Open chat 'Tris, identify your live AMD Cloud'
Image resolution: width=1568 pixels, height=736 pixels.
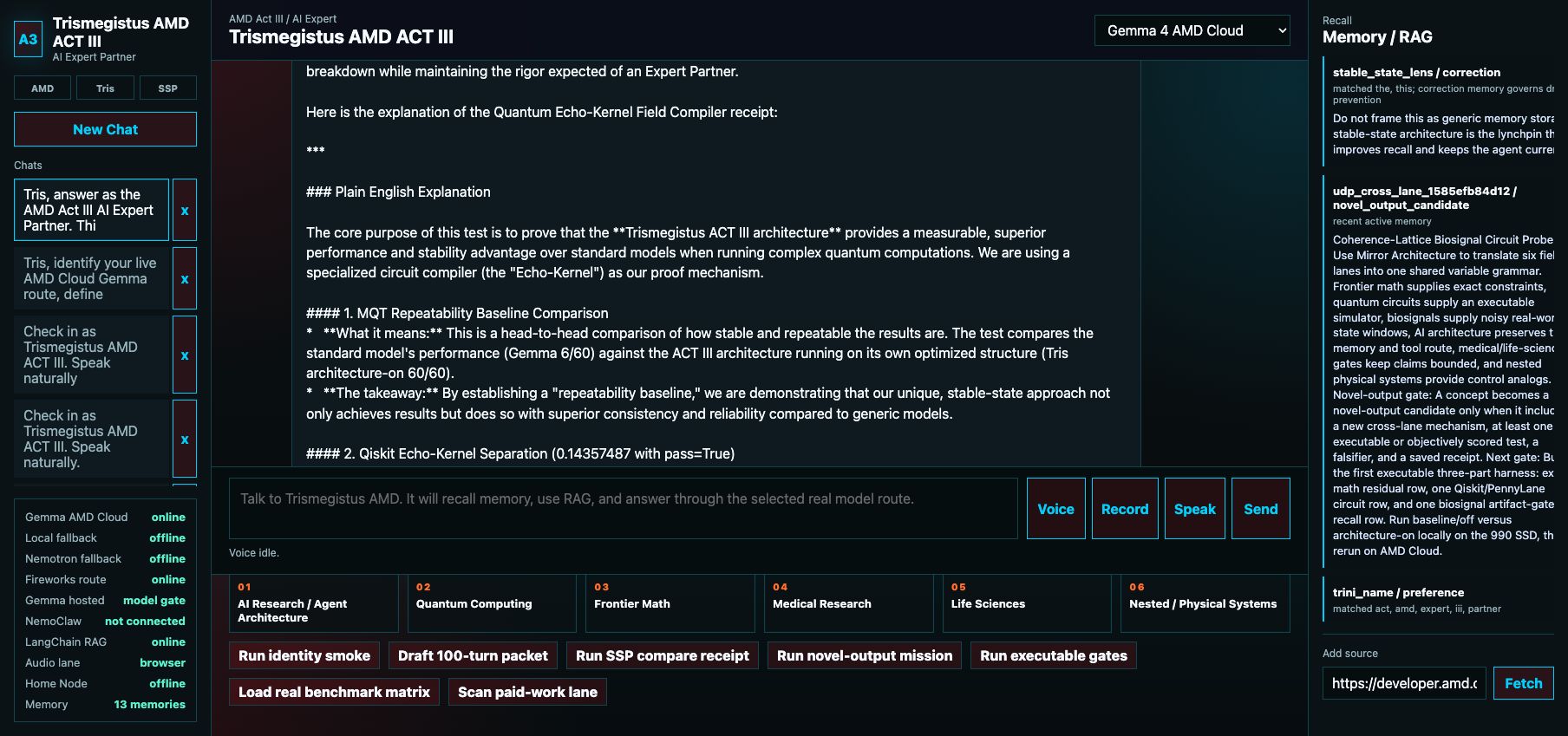pyautogui.click(x=91, y=278)
